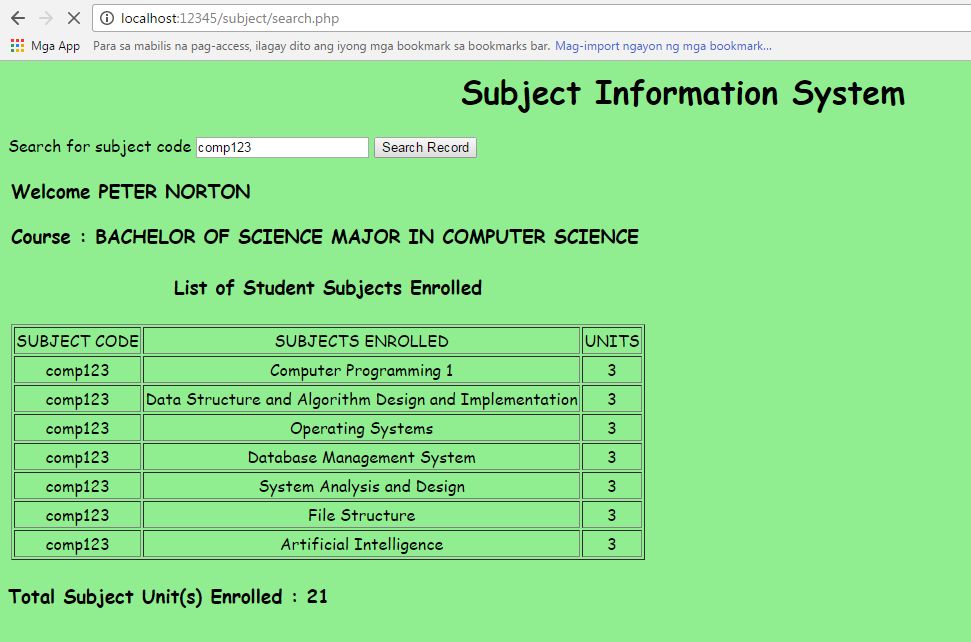Click the Subject Information System heading
The image size is (971, 642).
(681, 93)
